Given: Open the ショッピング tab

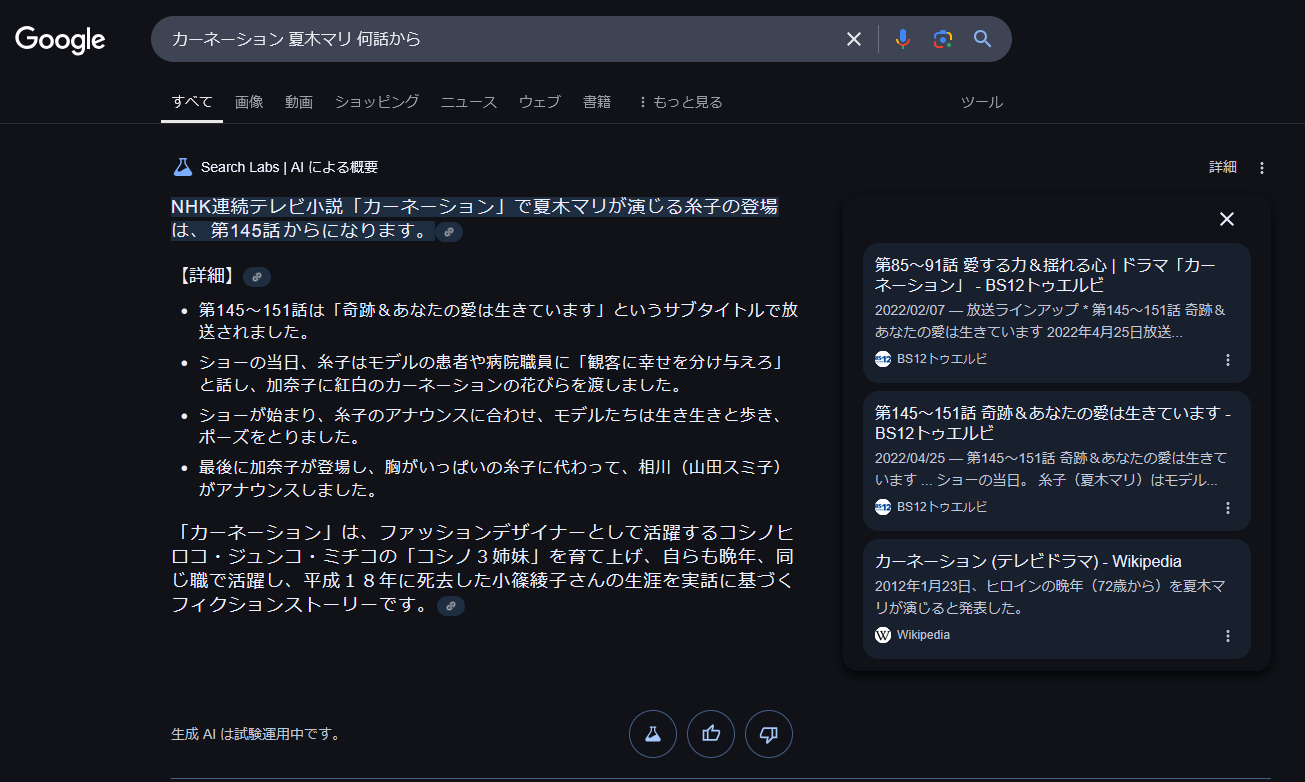Looking at the screenshot, I should [x=377, y=102].
